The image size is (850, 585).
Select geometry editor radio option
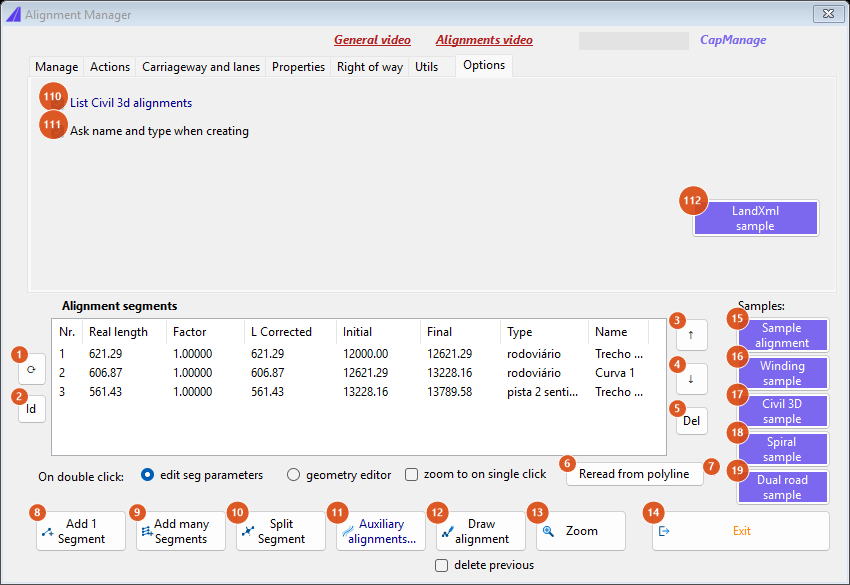(x=293, y=475)
